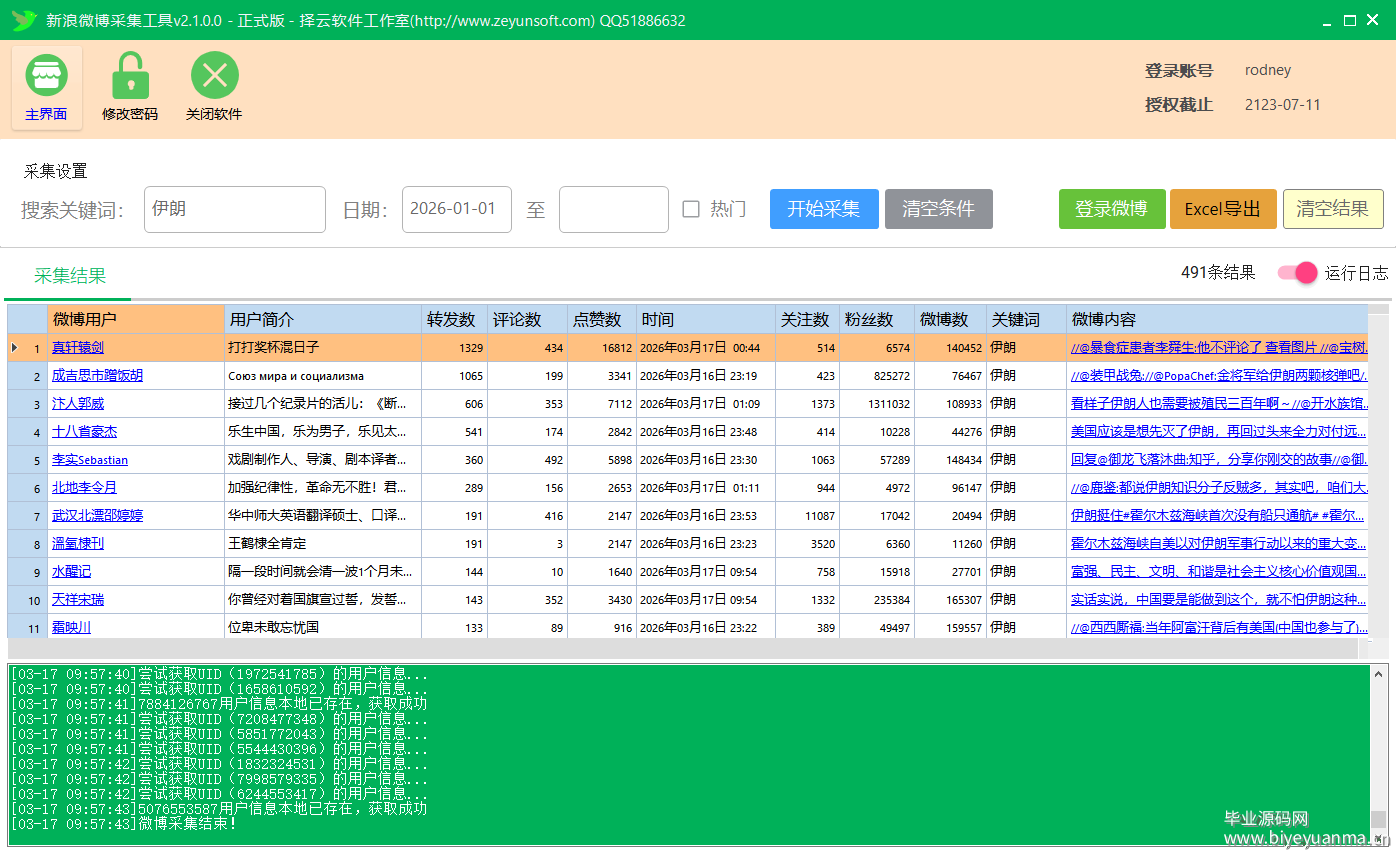Image resolution: width=1396 pixels, height=854 pixels.
Task: Click the green bird app logo
Action: tap(24, 20)
